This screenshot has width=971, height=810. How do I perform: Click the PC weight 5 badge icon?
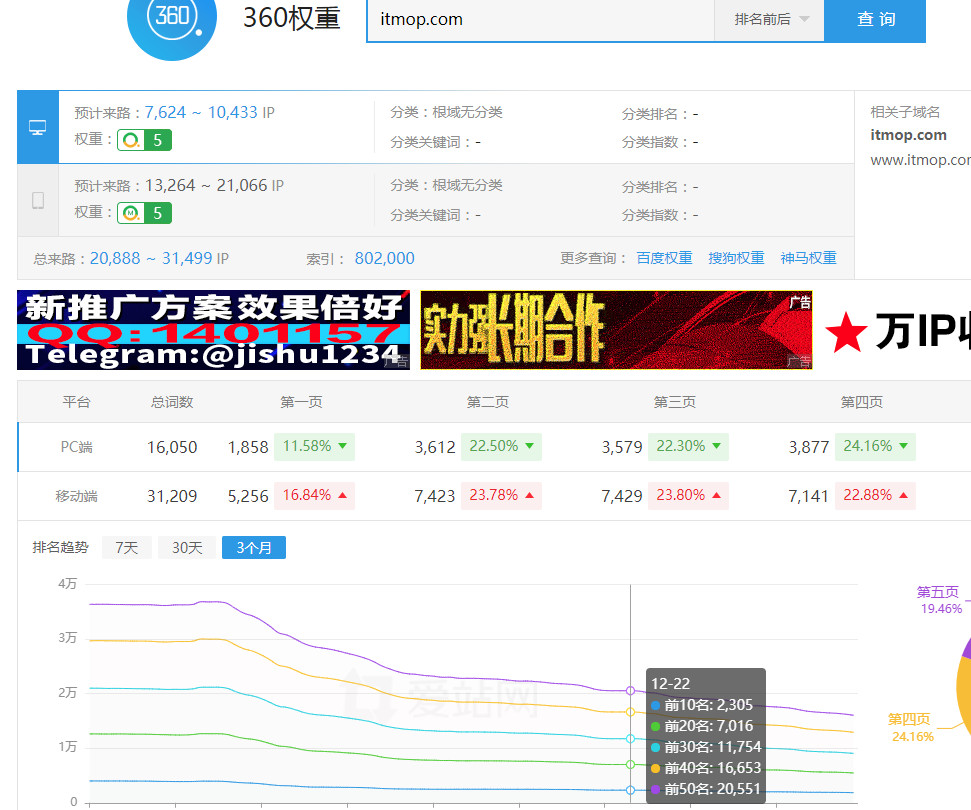[144, 140]
